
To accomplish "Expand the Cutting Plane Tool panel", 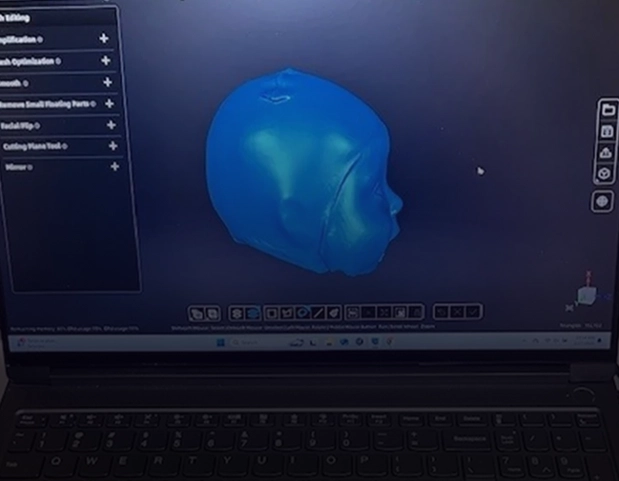I will click(x=112, y=146).
